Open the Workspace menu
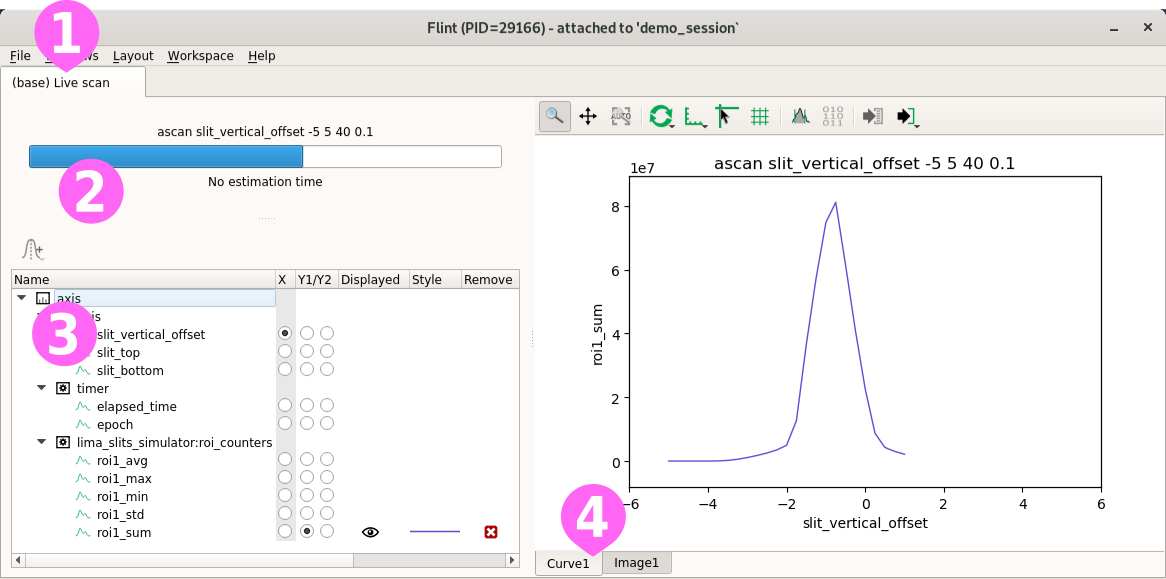This screenshot has width=1166, height=579. (200, 56)
